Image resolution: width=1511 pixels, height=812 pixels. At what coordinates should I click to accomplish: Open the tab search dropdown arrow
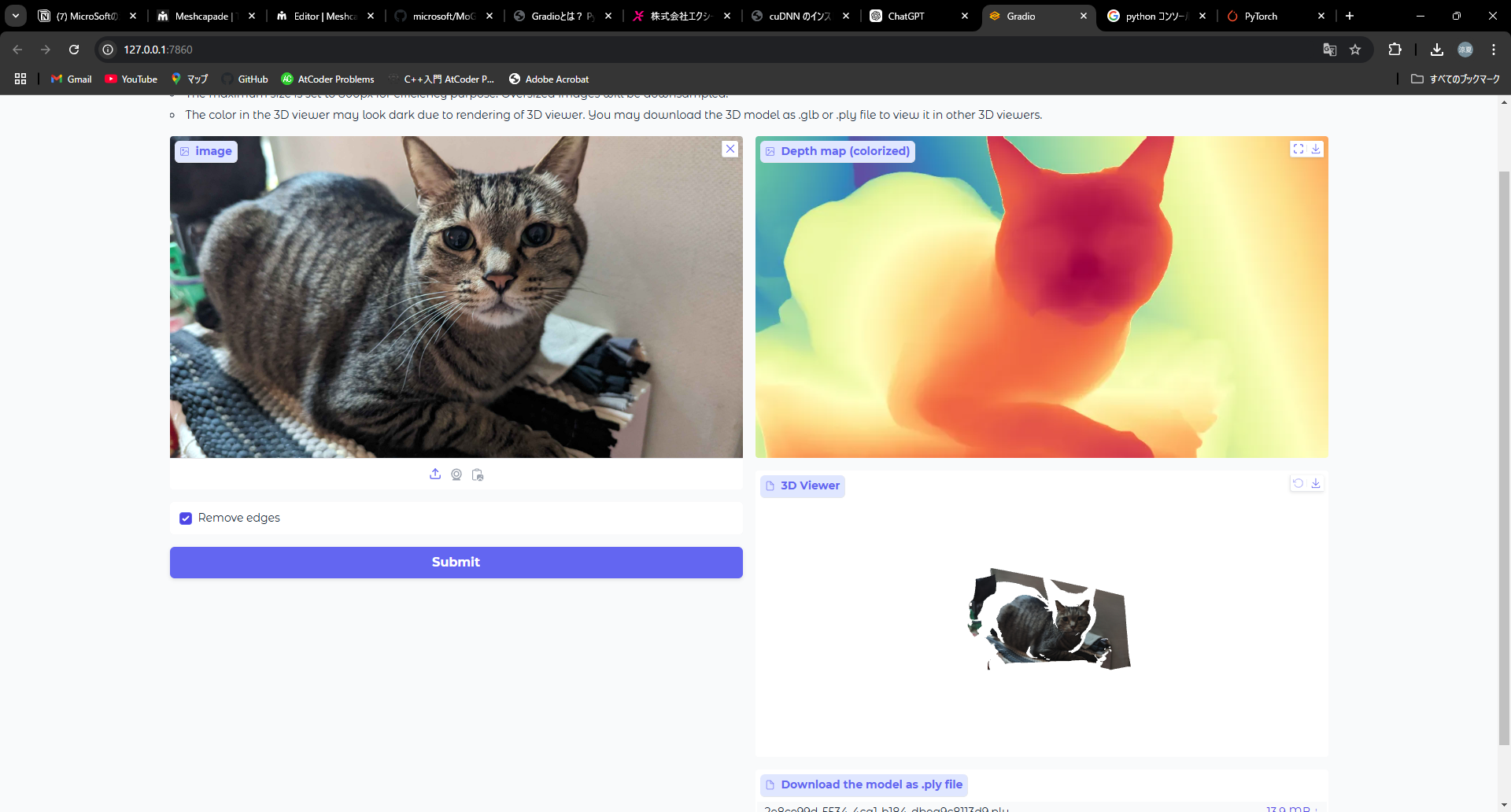pos(16,16)
